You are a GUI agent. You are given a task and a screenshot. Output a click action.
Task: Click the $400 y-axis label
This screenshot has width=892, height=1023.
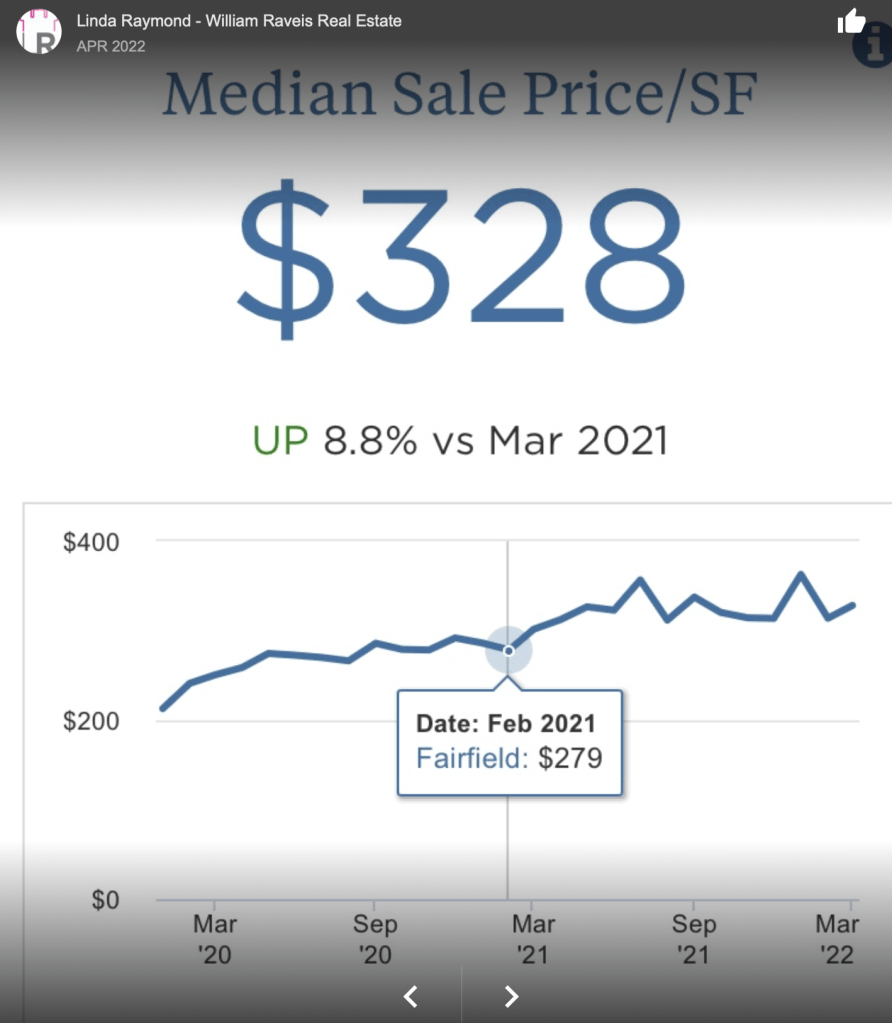91,542
